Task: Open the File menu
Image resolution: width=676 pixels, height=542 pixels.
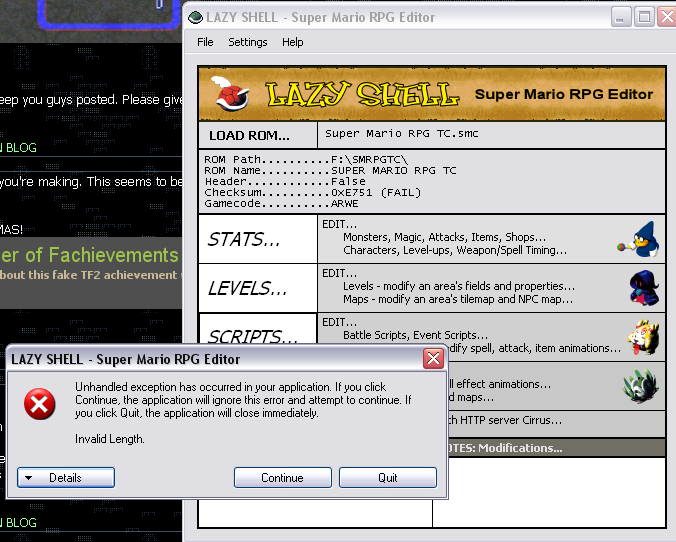Action: click(x=205, y=42)
